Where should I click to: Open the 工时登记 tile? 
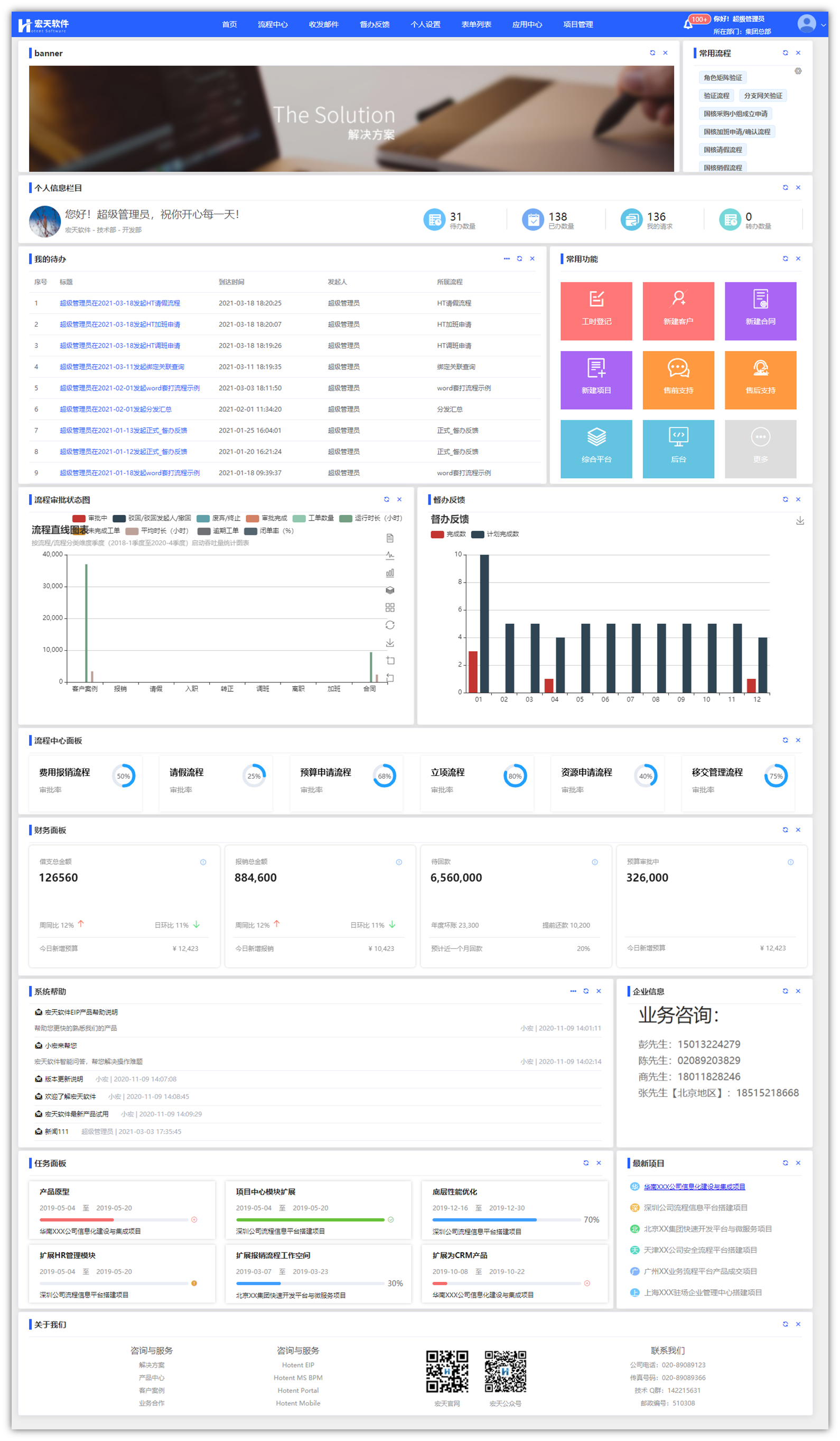tap(596, 311)
